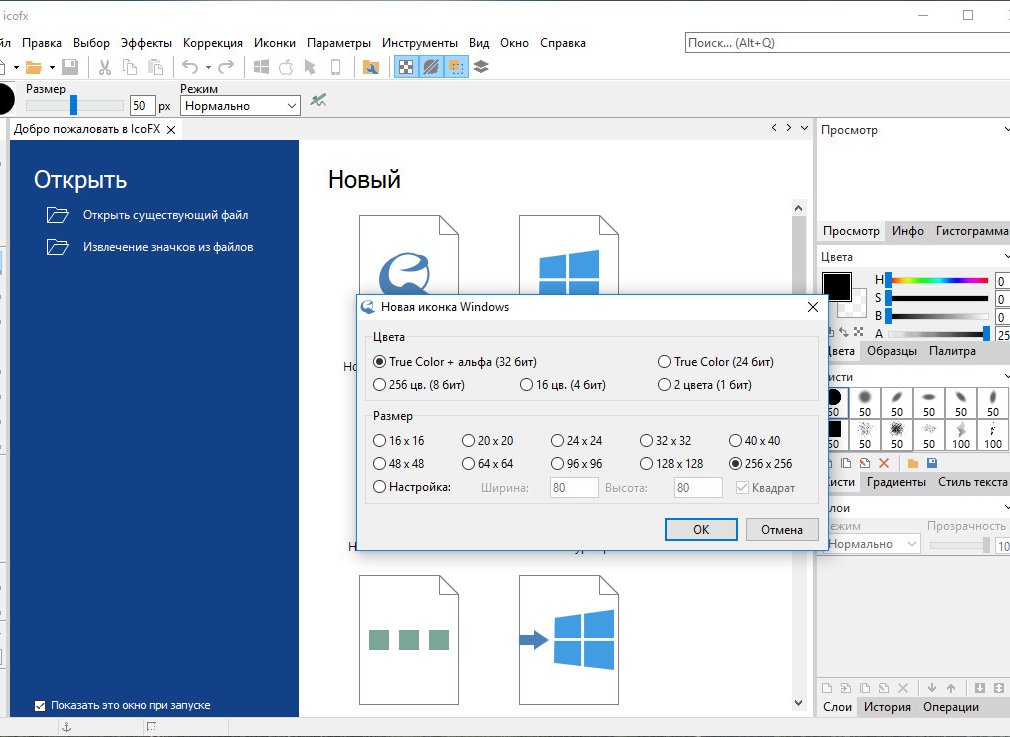Select True Color (24 бит) option
Screen dimensions: 1010x737
(x=716, y=362)
